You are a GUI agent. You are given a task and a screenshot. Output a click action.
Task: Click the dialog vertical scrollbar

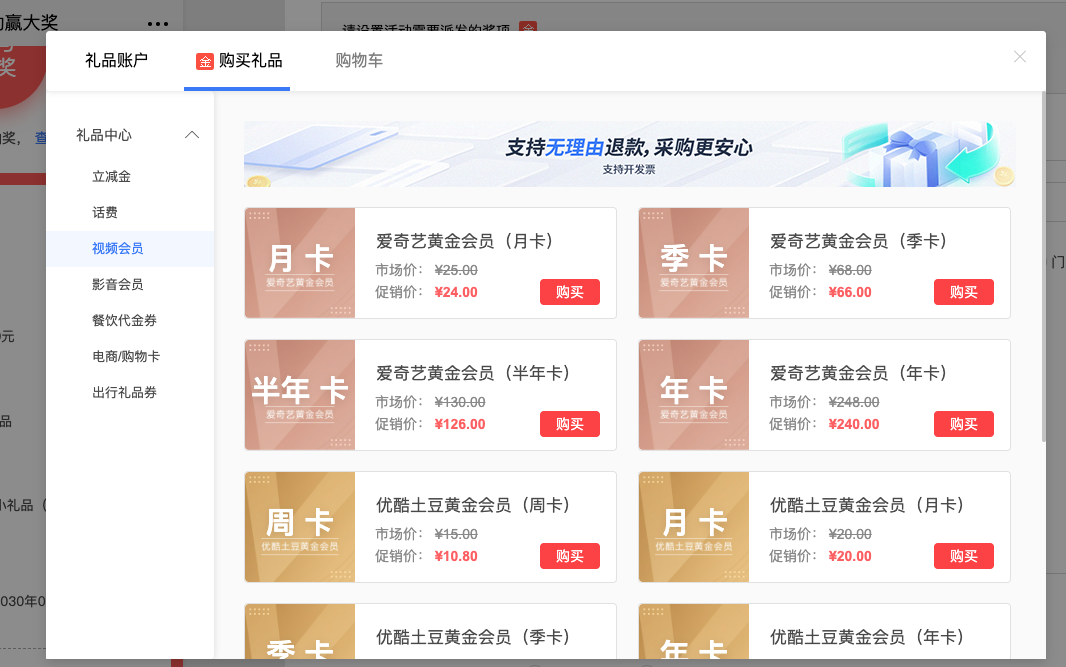pyautogui.click(x=1043, y=267)
